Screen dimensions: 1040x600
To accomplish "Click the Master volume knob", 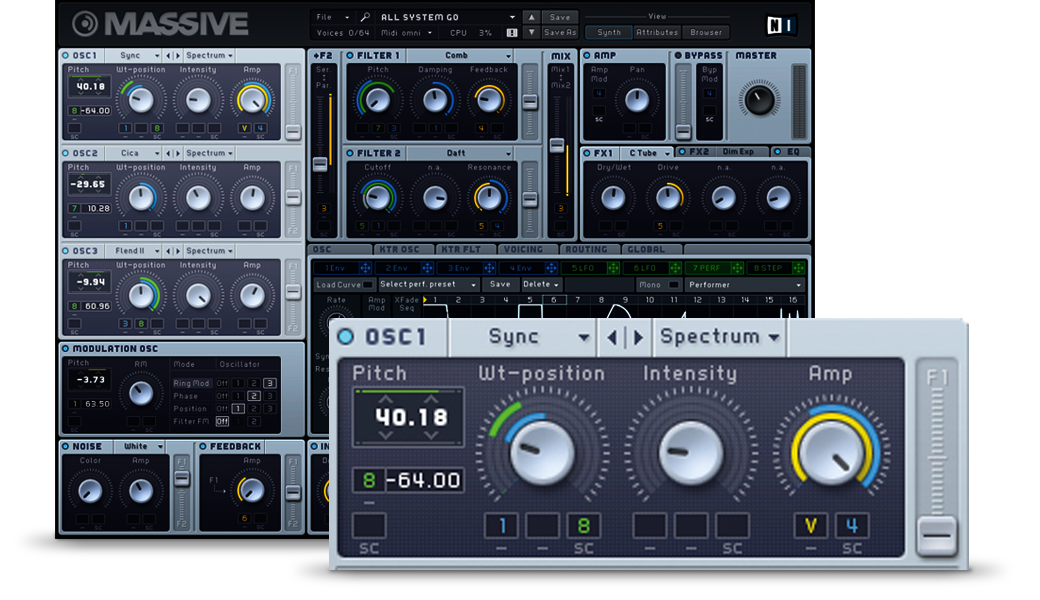I will [x=759, y=100].
